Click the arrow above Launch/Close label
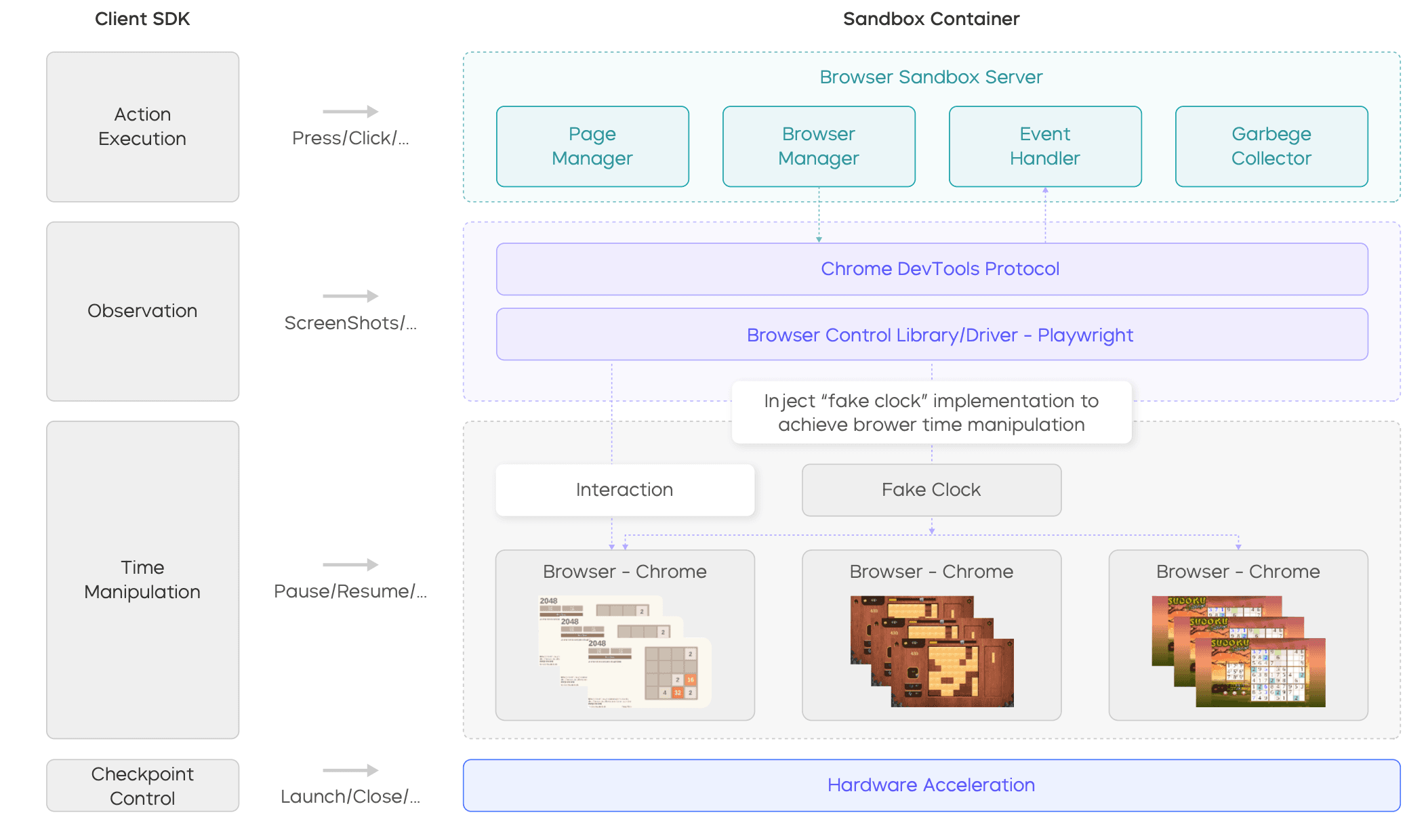This screenshot has height=840, width=1426. [x=350, y=770]
